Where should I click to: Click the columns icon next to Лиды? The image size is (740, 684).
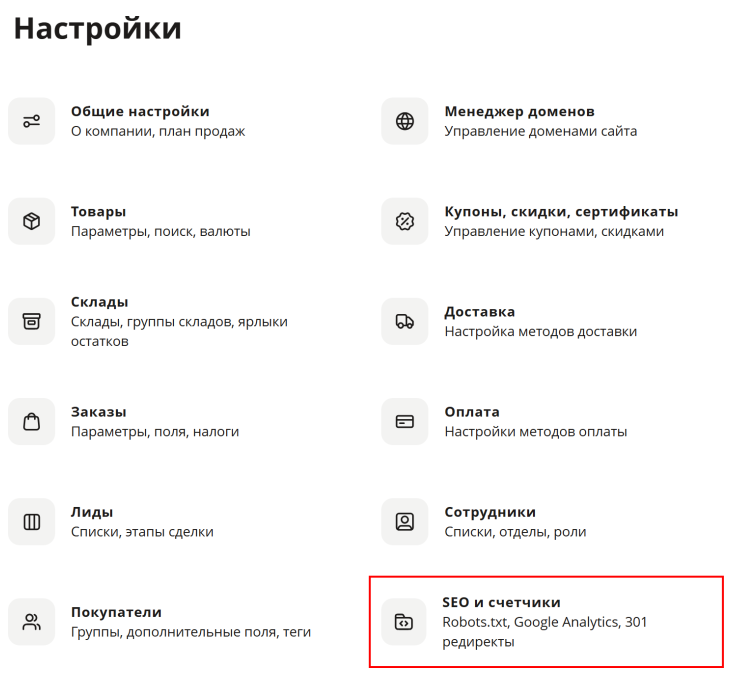tap(32, 522)
